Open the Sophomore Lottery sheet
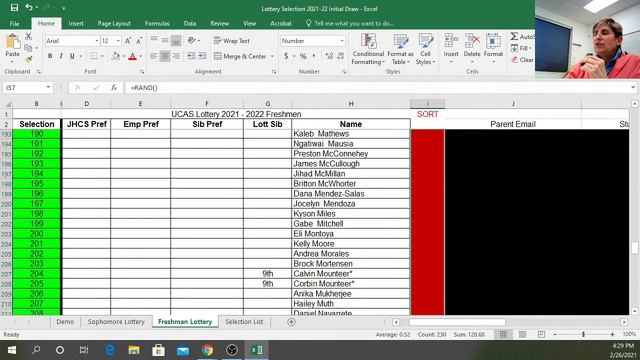 [116, 322]
